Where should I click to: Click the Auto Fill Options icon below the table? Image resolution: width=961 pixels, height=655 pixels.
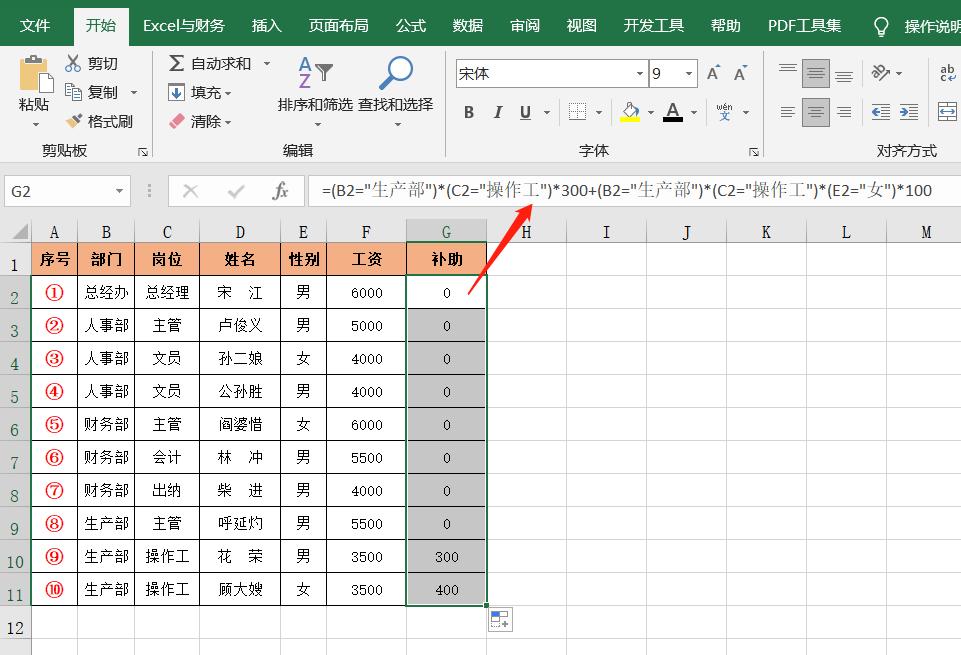[499, 619]
